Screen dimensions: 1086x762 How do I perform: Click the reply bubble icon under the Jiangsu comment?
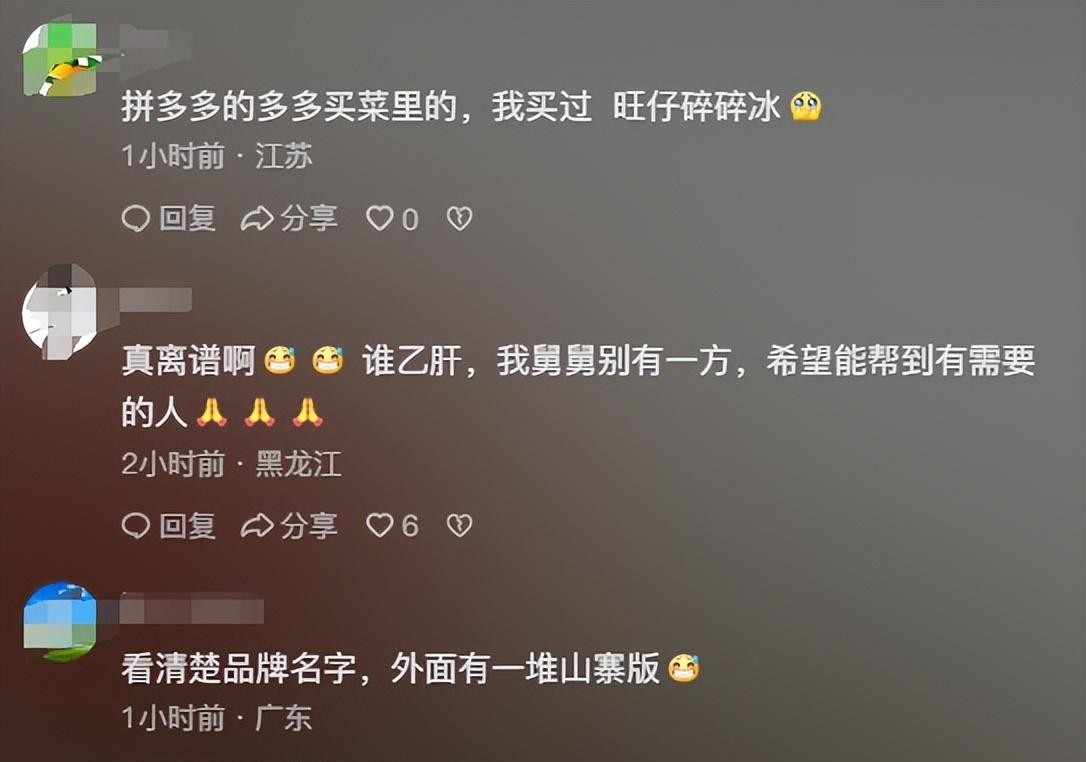click(x=136, y=219)
